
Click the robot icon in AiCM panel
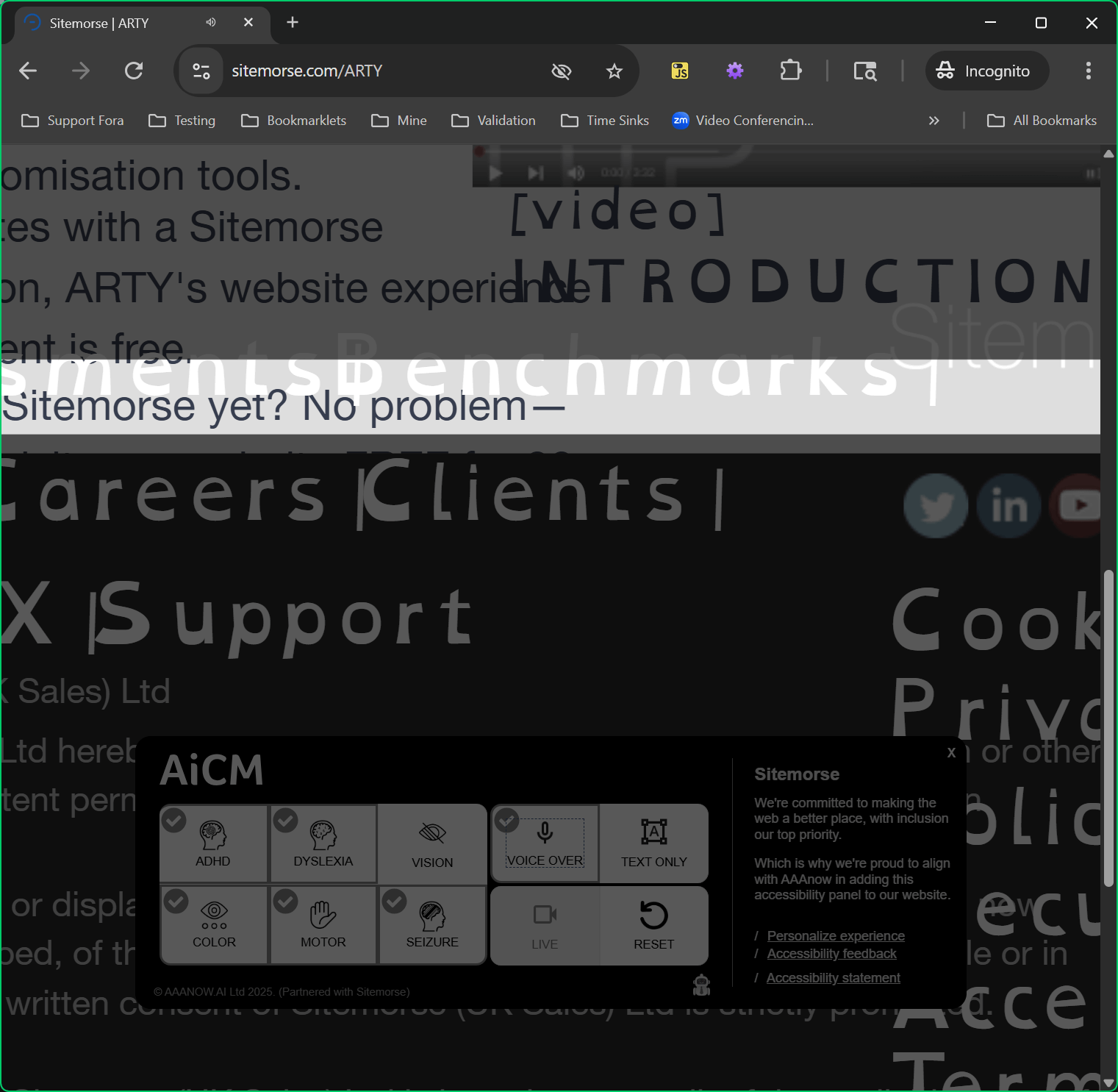pyautogui.click(x=702, y=985)
